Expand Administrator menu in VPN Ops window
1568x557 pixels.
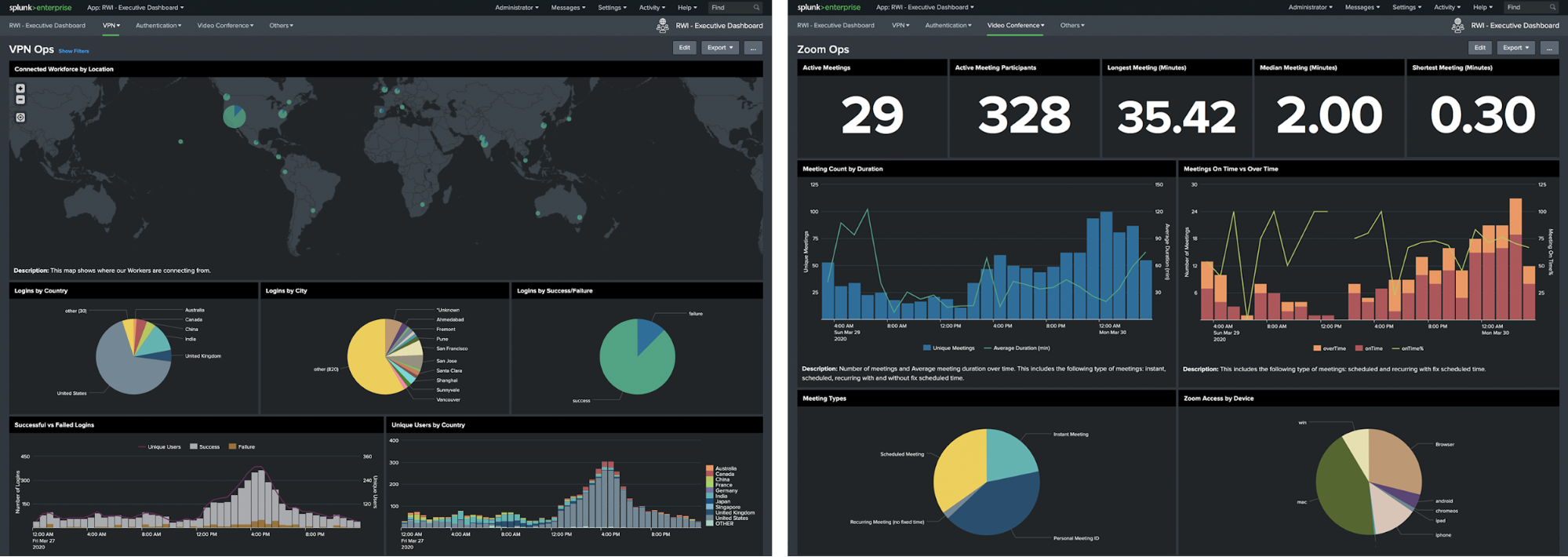tap(517, 7)
